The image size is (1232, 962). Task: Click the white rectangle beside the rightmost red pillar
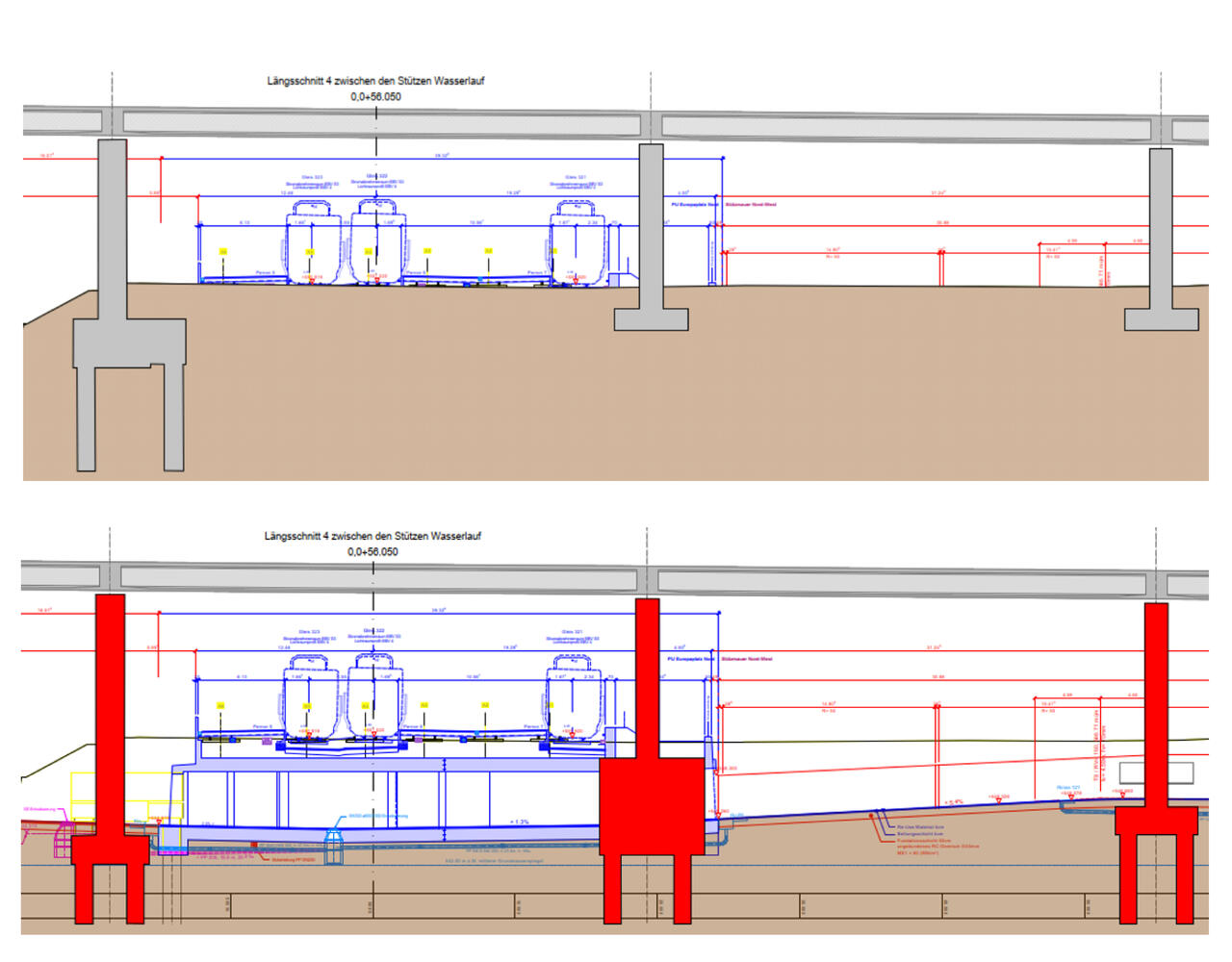tap(1155, 772)
